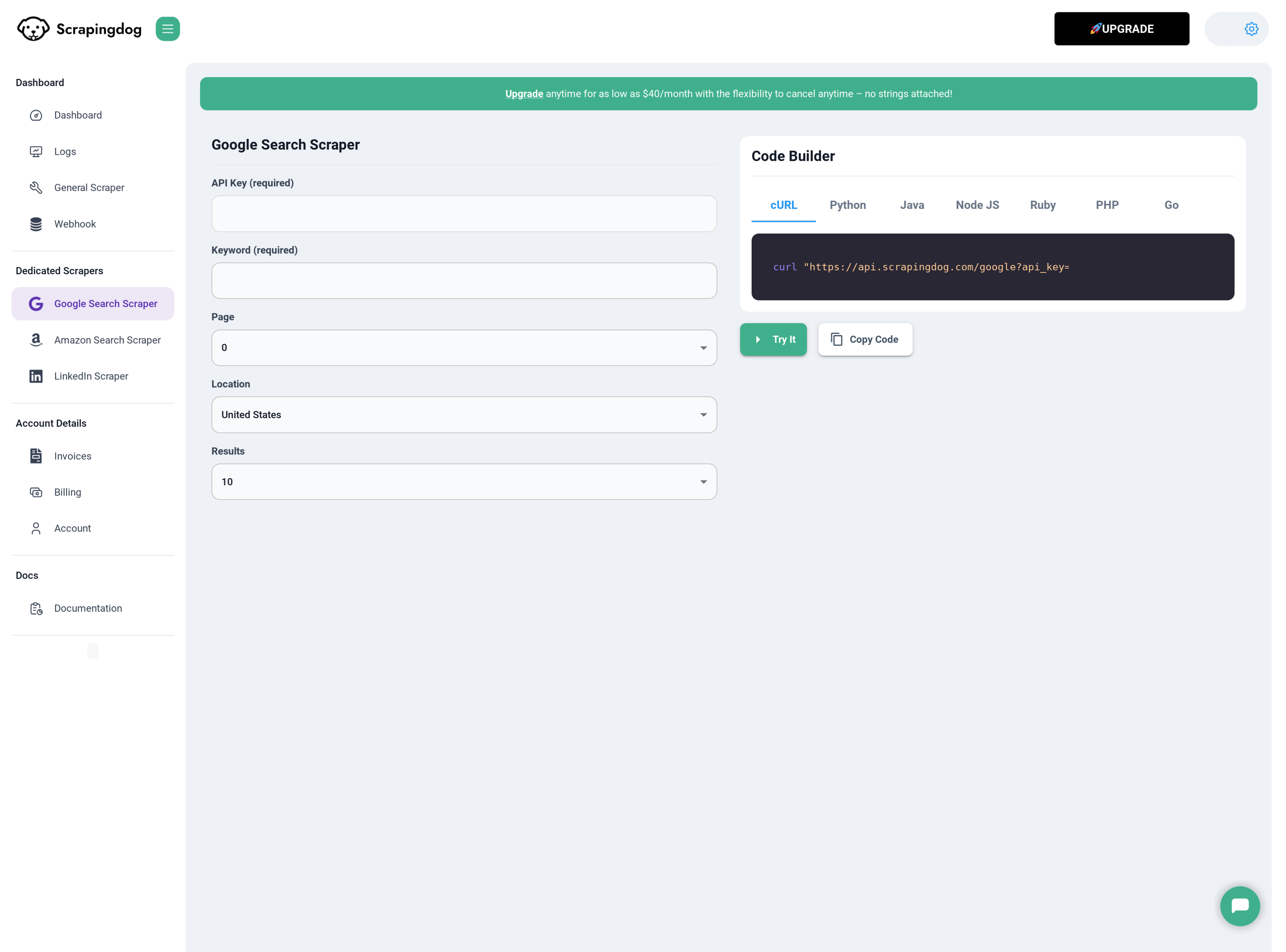Run the request with Try It
Viewport: 1286px width, 952px height.
(773, 340)
